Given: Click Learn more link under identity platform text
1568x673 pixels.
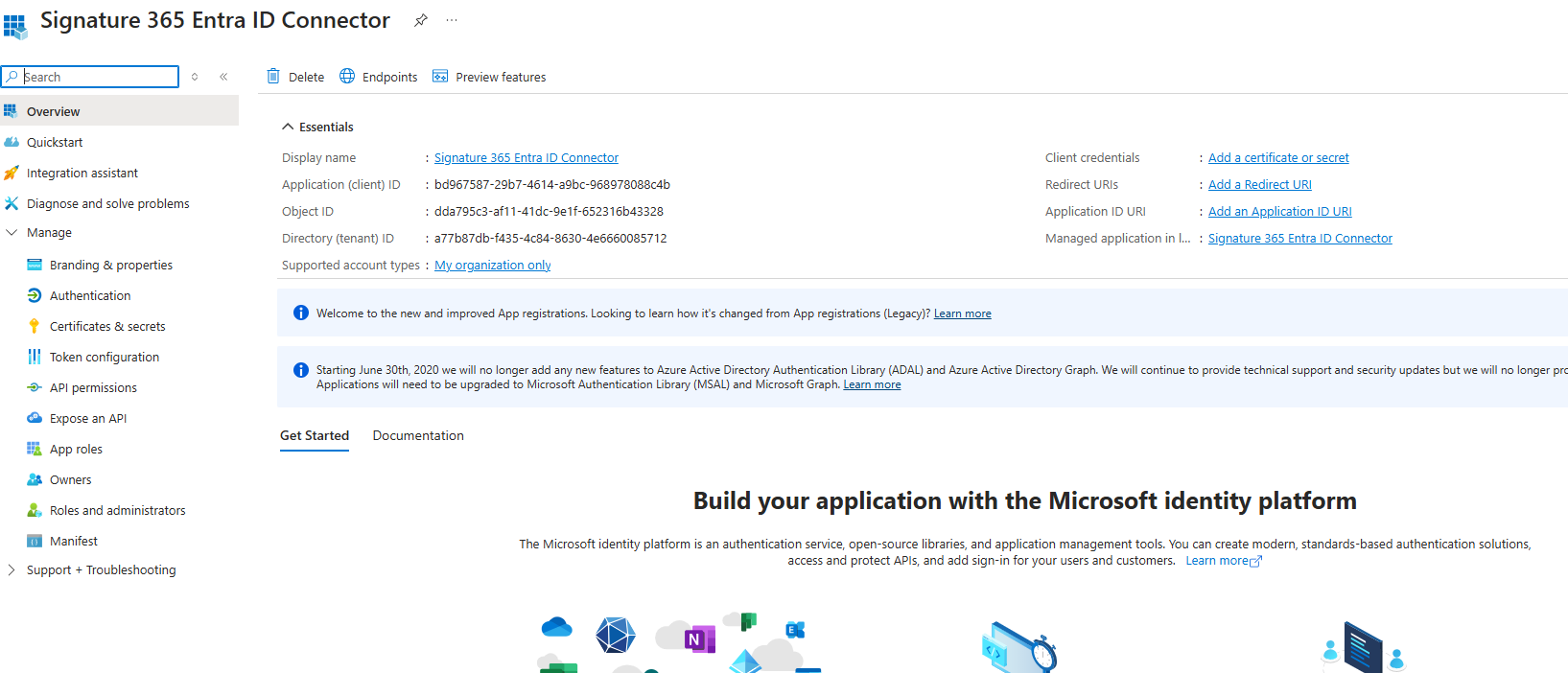Looking at the screenshot, I should [1224, 561].
